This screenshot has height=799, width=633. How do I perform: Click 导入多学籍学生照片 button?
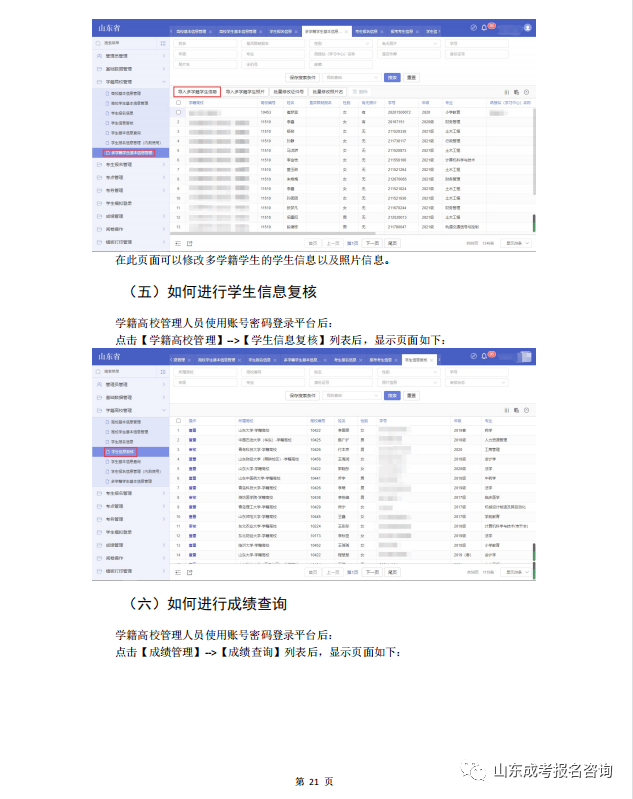click(245, 92)
